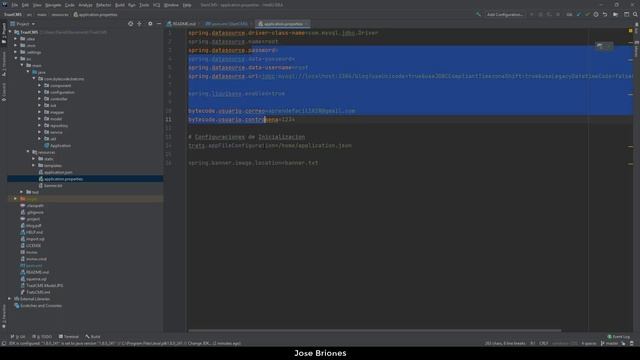The height and width of the screenshot is (360, 640).
Task: Open the TODO tool window
Action: 42,337
